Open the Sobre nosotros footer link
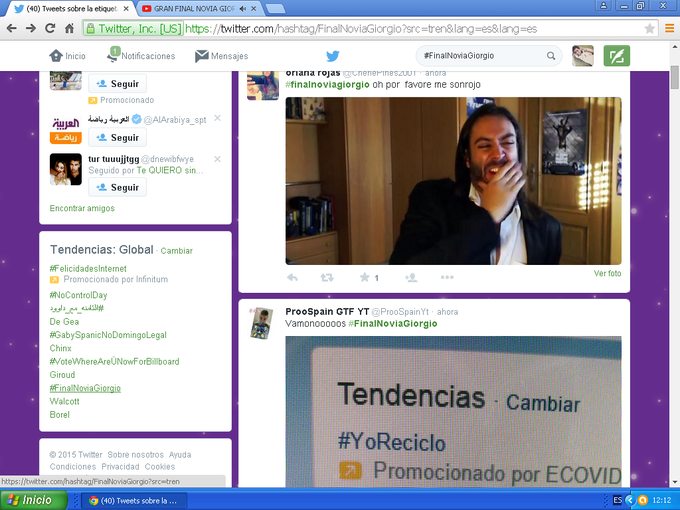Image resolution: width=680 pixels, height=510 pixels. [136, 455]
